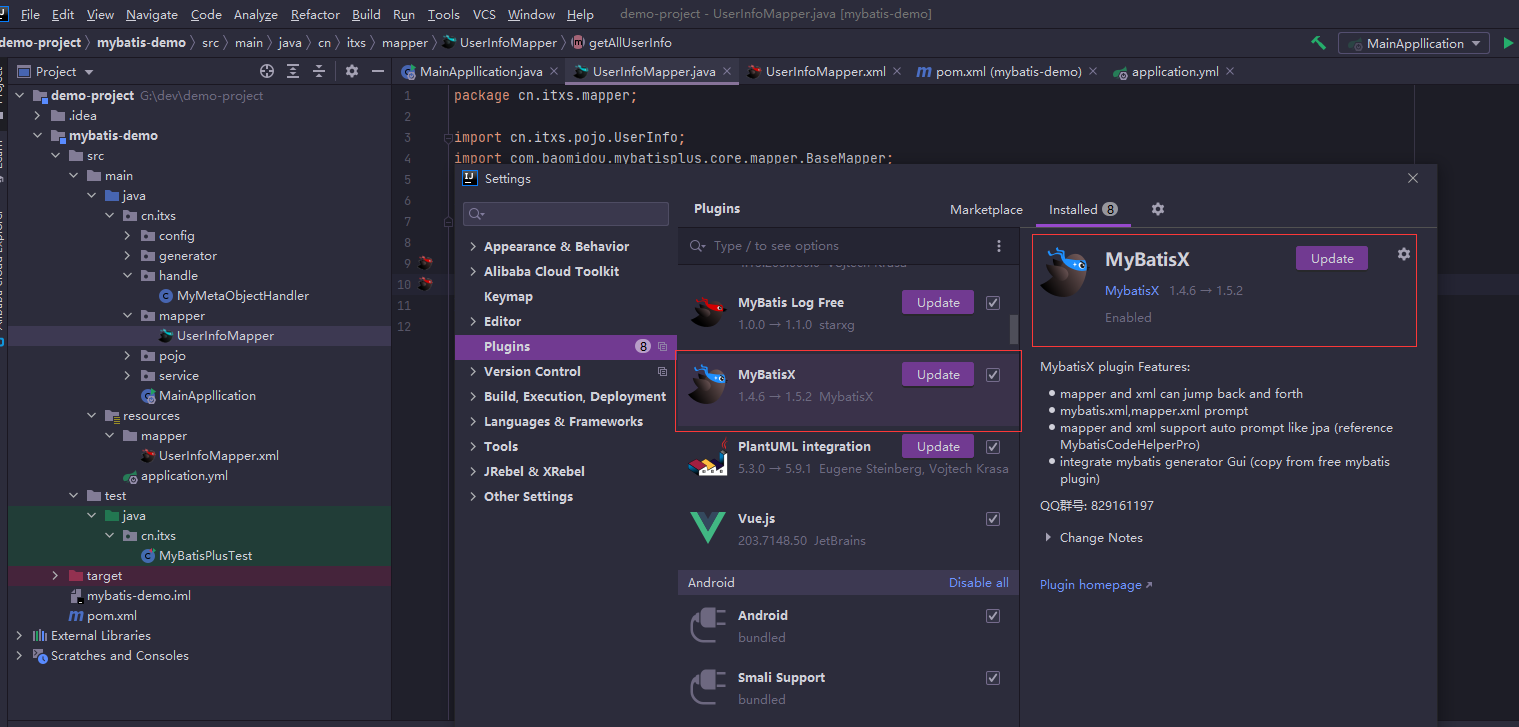The width and height of the screenshot is (1519, 727).
Task: Update the PlantUML integration plugin
Action: click(x=938, y=446)
